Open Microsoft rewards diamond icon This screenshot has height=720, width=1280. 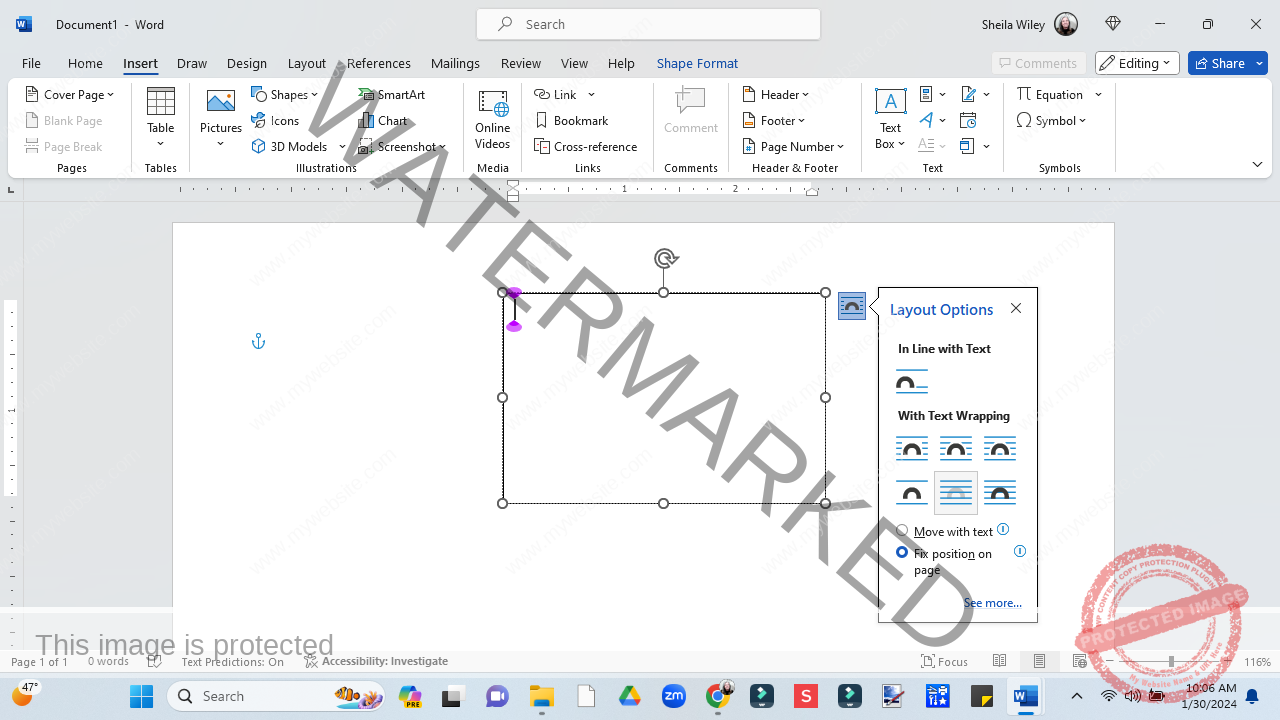1113,24
